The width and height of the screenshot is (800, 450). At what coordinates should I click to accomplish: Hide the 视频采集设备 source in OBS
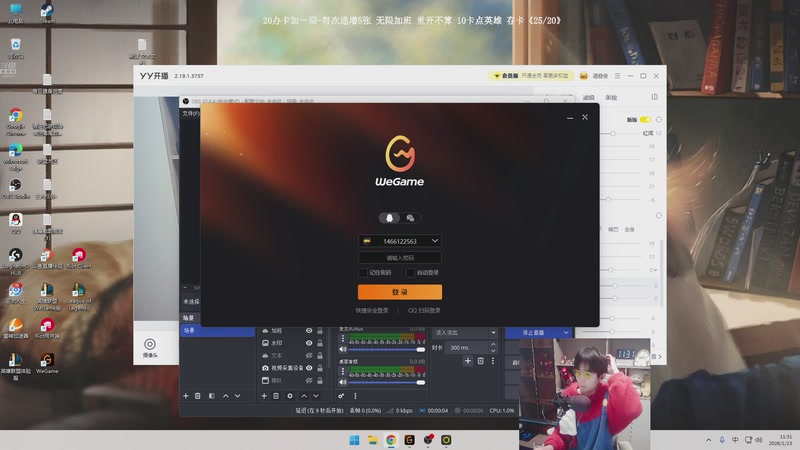[309, 368]
